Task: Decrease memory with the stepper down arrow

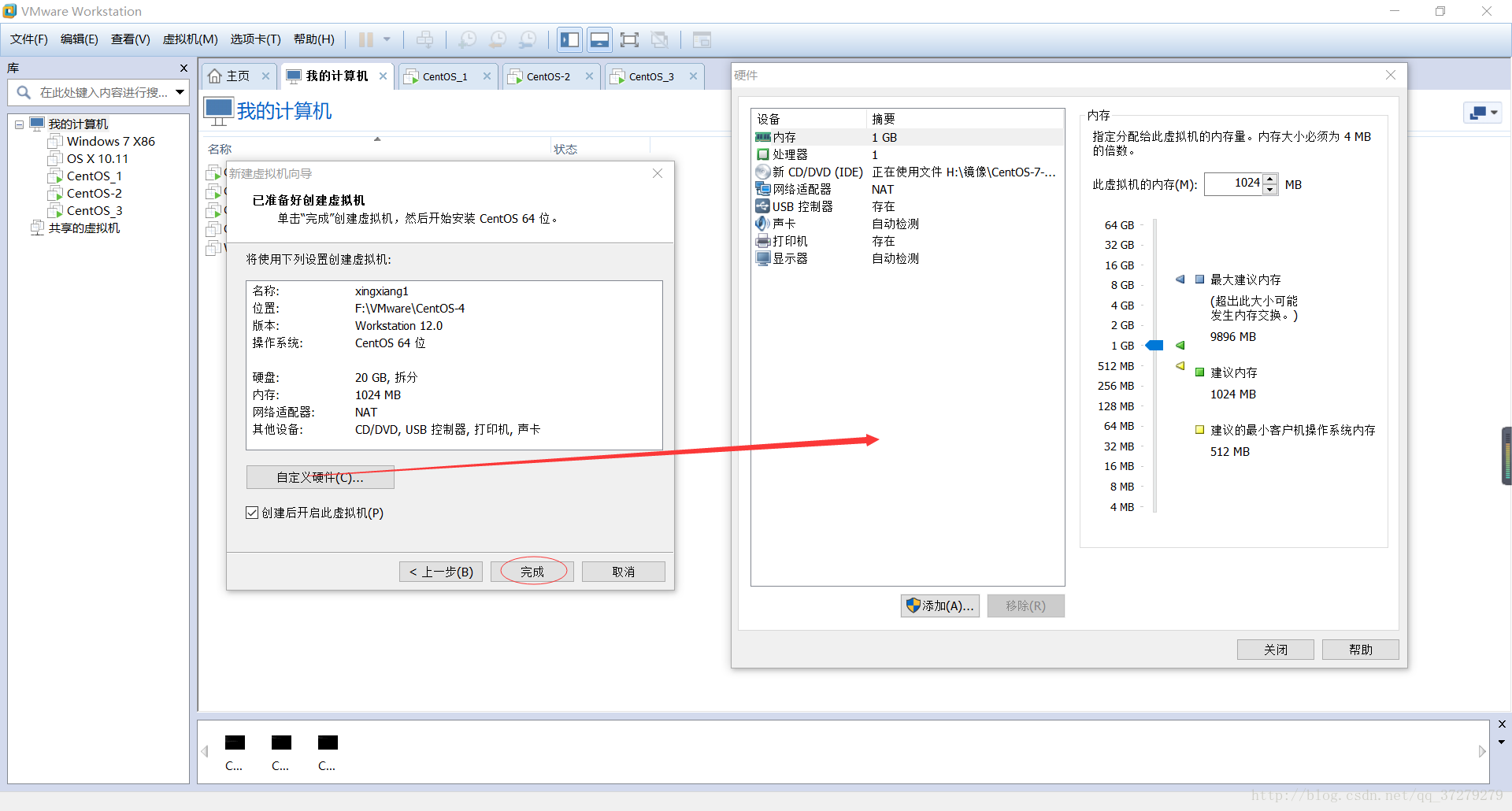Action: (1270, 189)
